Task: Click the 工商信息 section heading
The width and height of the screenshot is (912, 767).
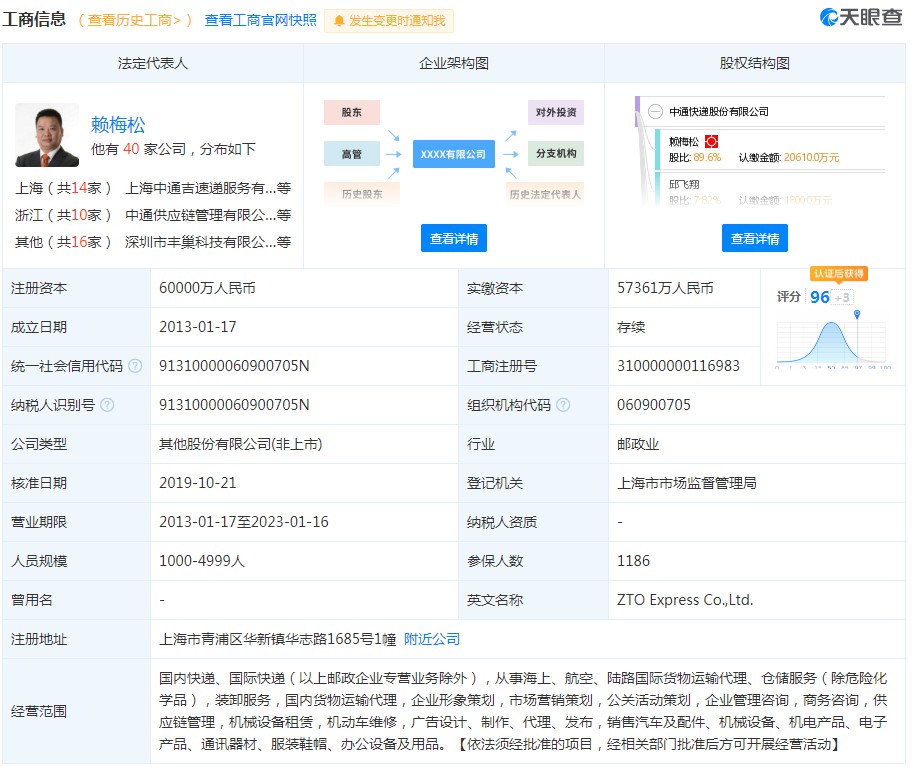Action: [x=34, y=19]
